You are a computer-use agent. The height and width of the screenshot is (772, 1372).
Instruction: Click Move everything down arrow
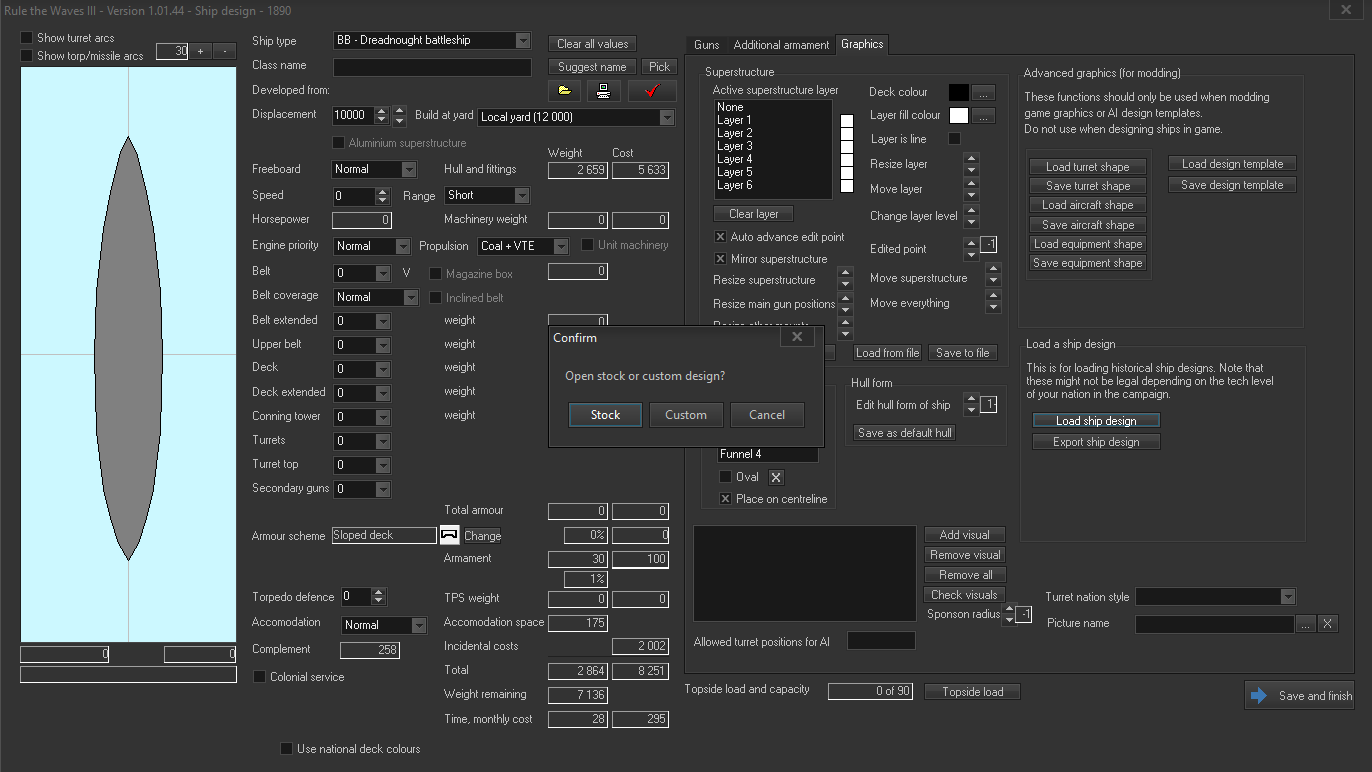pyautogui.click(x=993, y=307)
